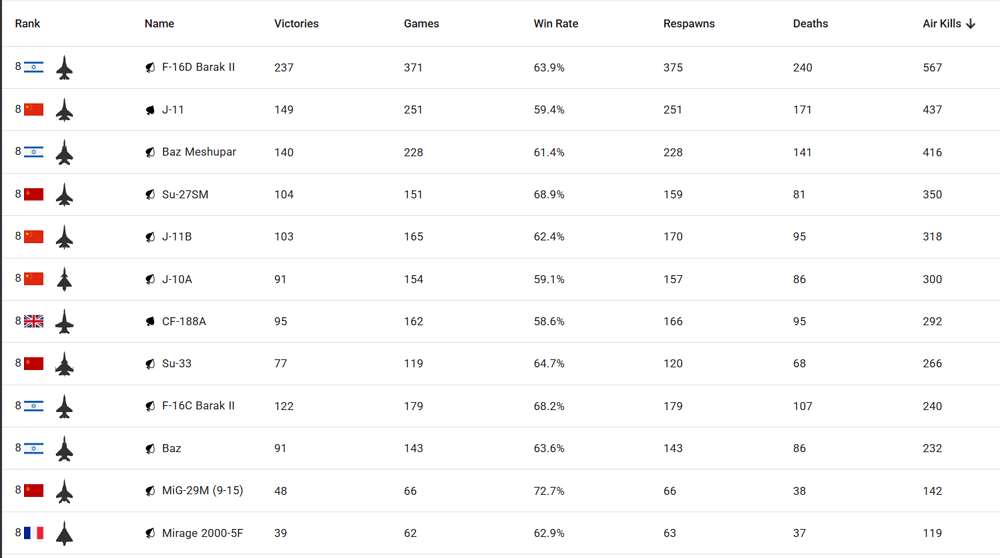Click the aircraft icon for F-16D Barak II
Image resolution: width=1000 pixels, height=558 pixels.
(x=64, y=68)
